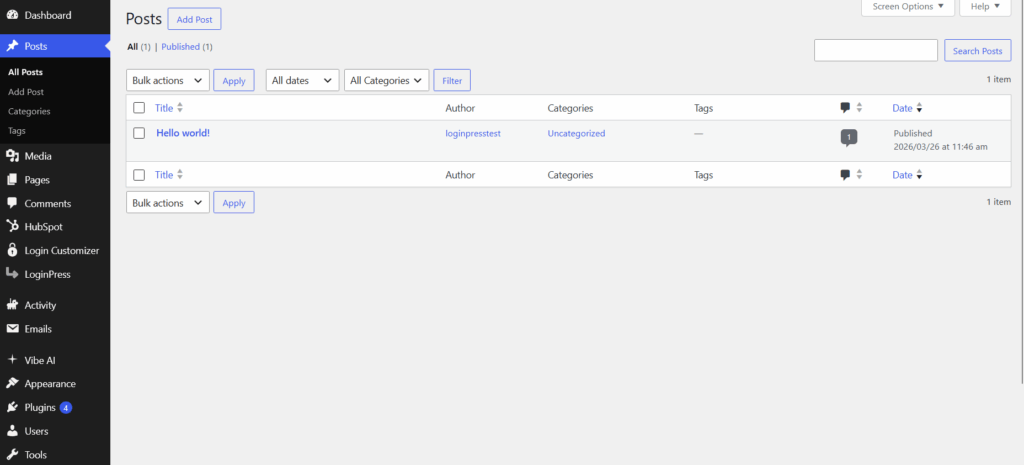Open the bottom Bulk actions dropdown

[x=168, y=202]
